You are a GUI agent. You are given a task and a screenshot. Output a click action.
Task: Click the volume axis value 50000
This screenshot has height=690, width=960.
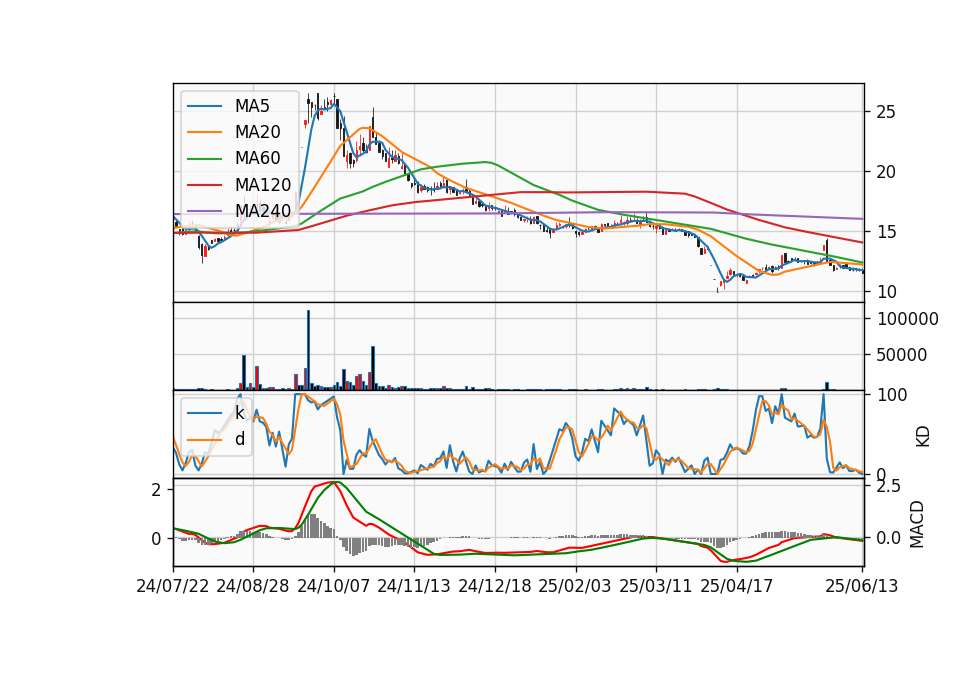[902, 355]
